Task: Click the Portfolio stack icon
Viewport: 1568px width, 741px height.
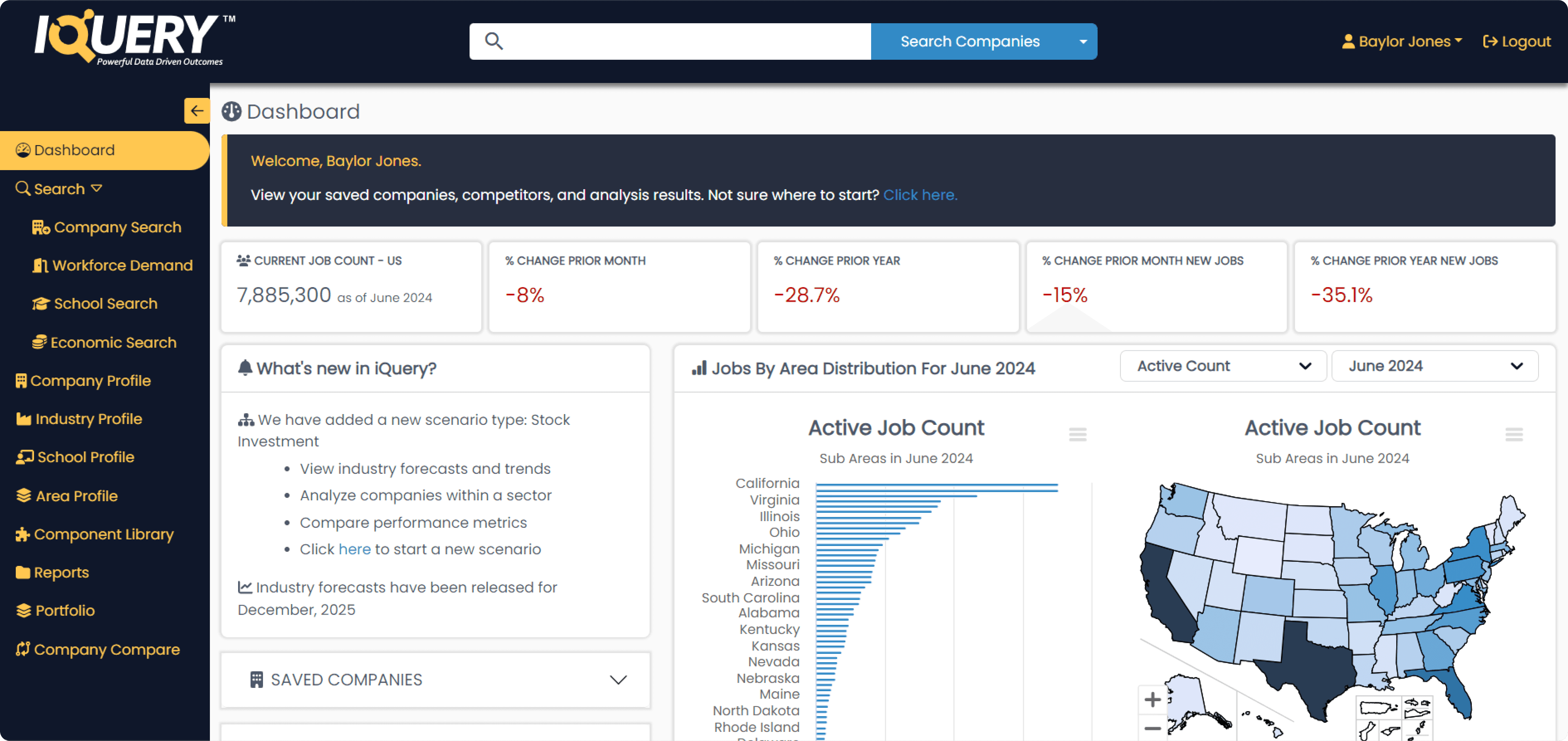Action: tap(23, 611)
